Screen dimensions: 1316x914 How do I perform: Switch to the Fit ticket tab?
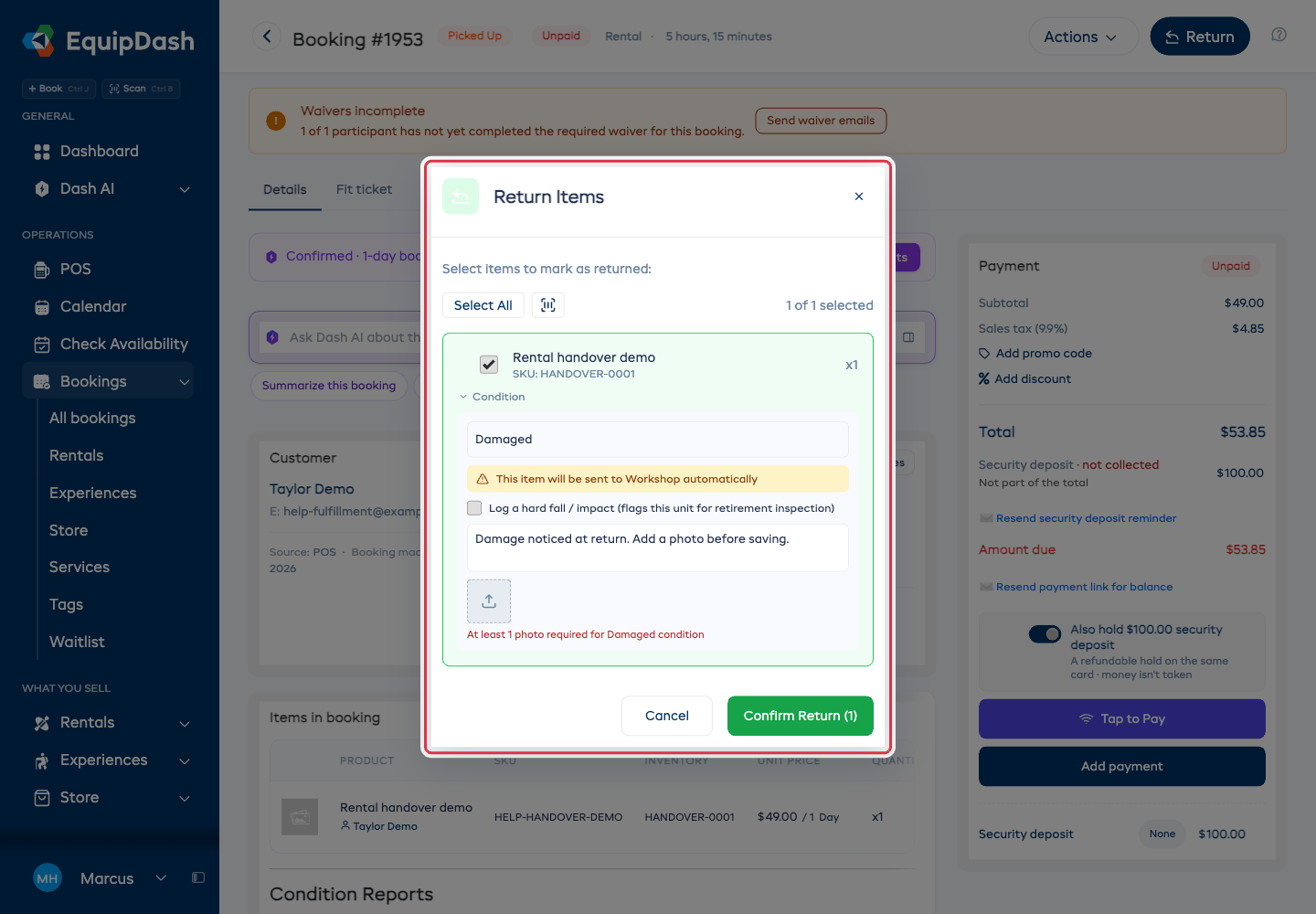pyautogui.click(x=364, y=189)
